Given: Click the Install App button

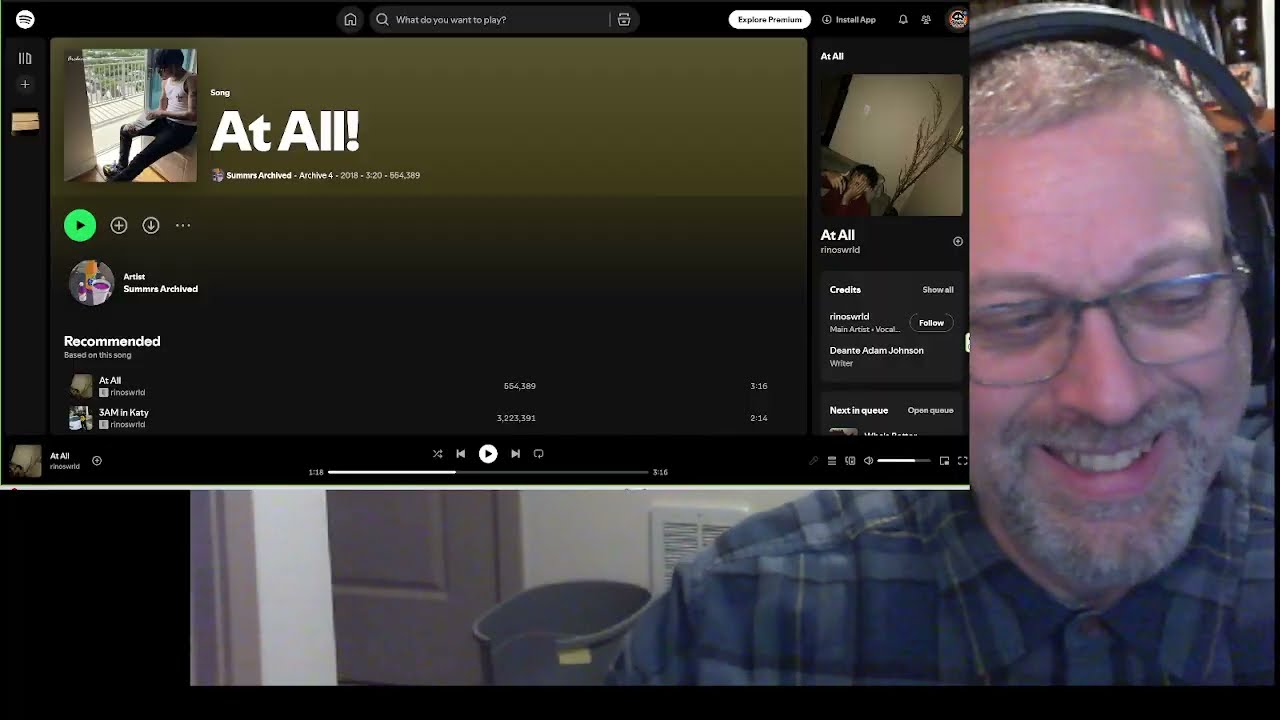Looking at the screenshot, I should [x=849, y=19].
